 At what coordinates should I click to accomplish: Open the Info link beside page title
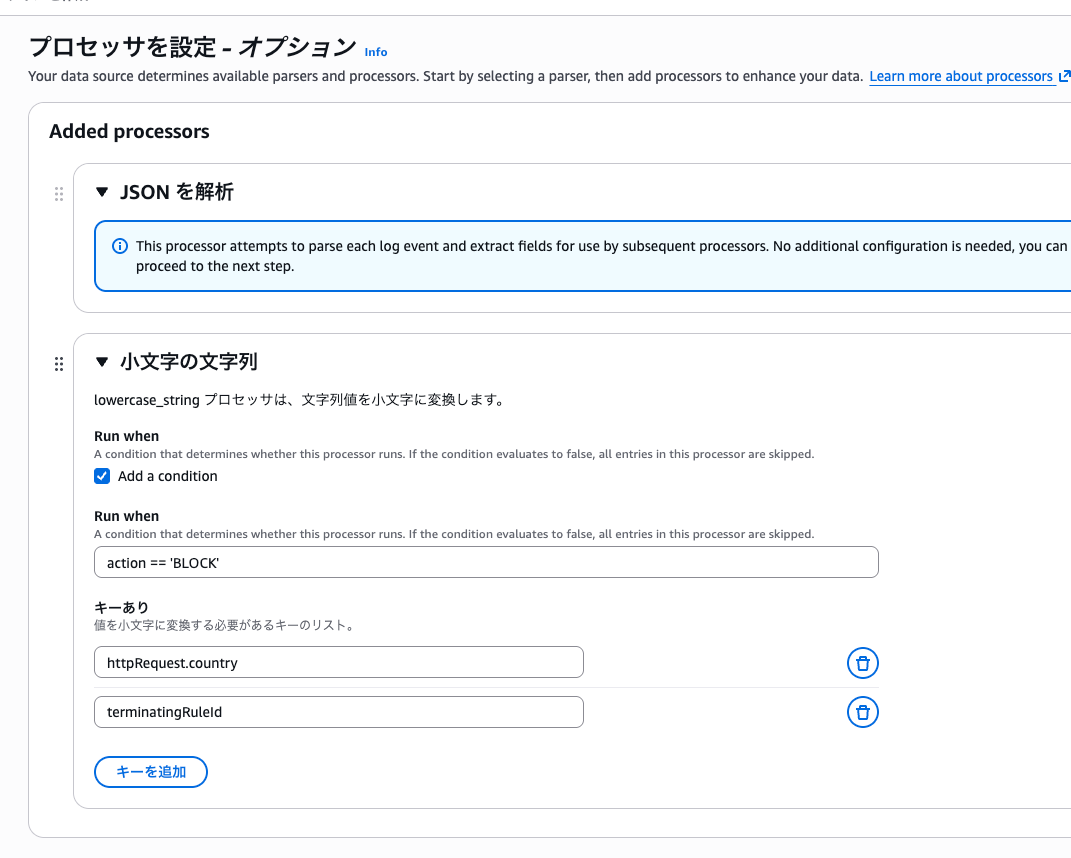click(x=375, y=52)
